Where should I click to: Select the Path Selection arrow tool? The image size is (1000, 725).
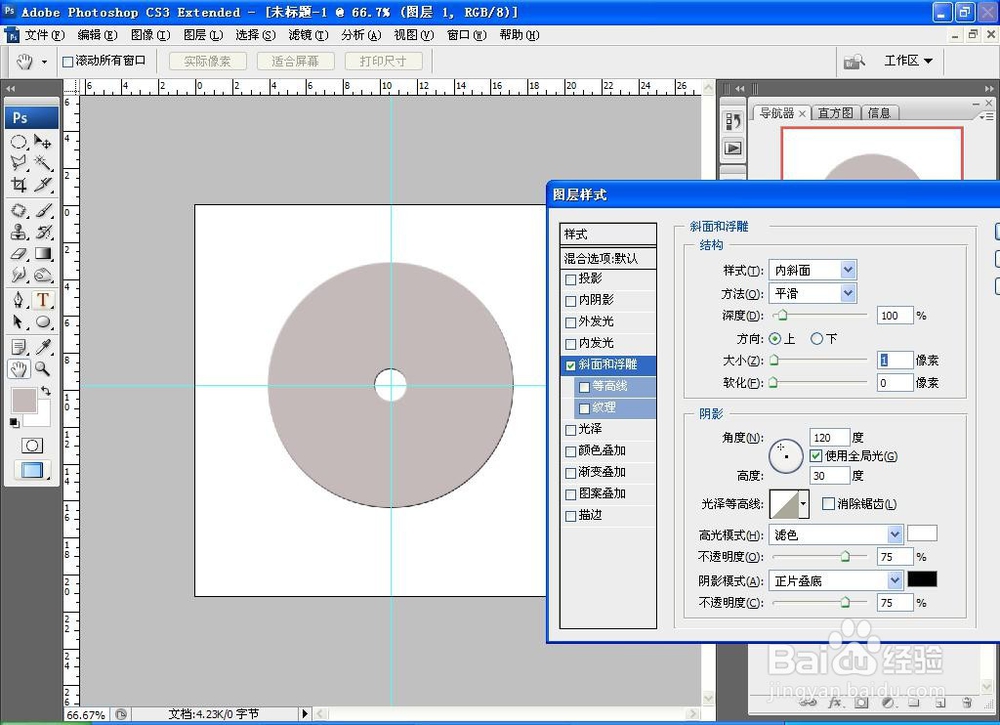(19, 321)
